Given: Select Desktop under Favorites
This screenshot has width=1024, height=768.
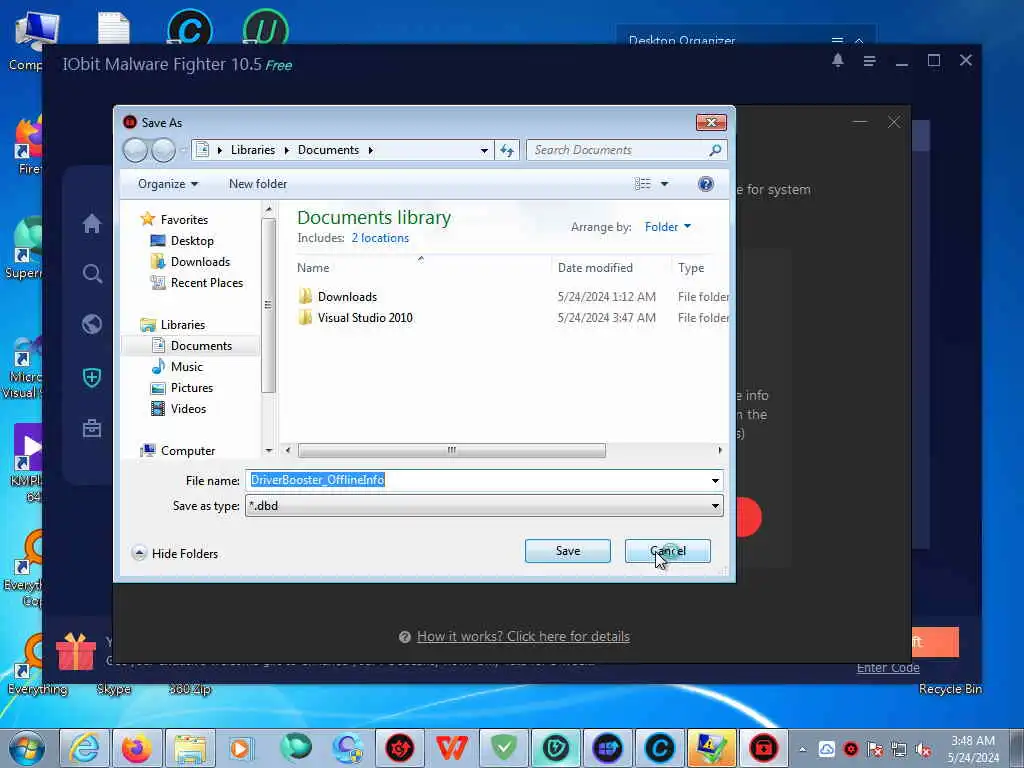Looking at the screenshot, I should click(x=192, y=241).
